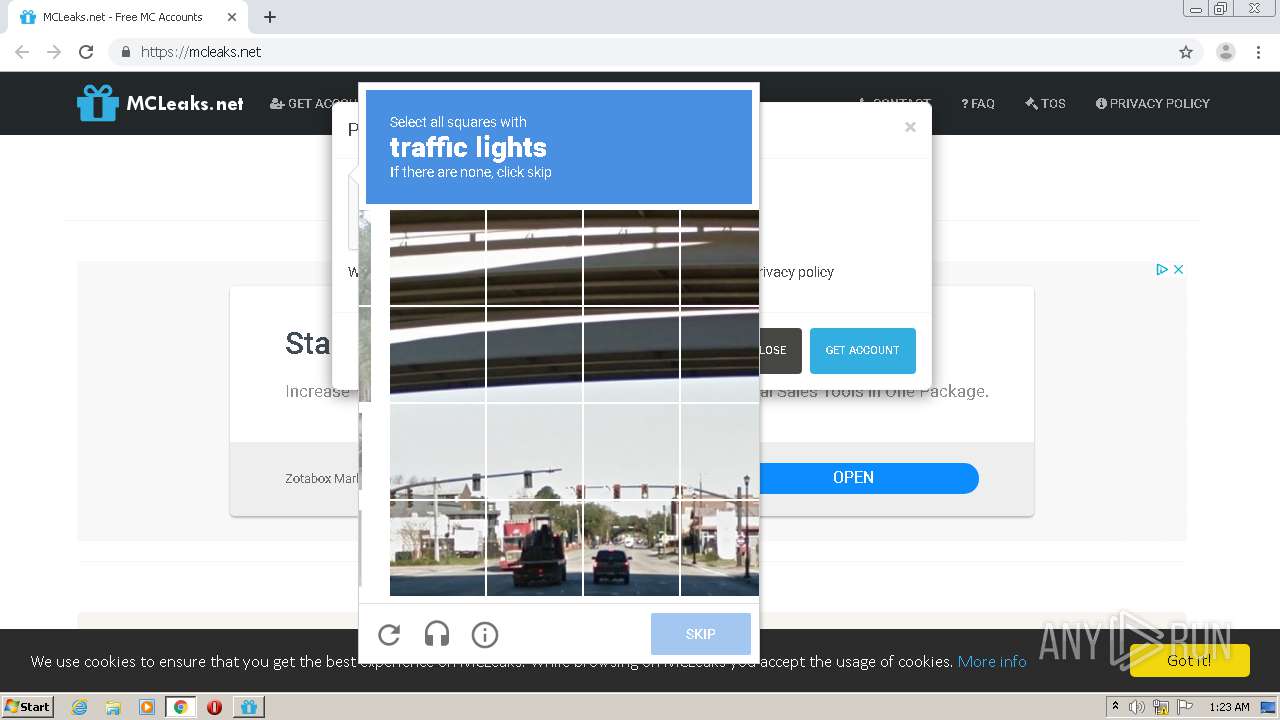Click the MCLeaks.net logo
This screenshot has width=1280, height=720.
(x=160, y=103)
